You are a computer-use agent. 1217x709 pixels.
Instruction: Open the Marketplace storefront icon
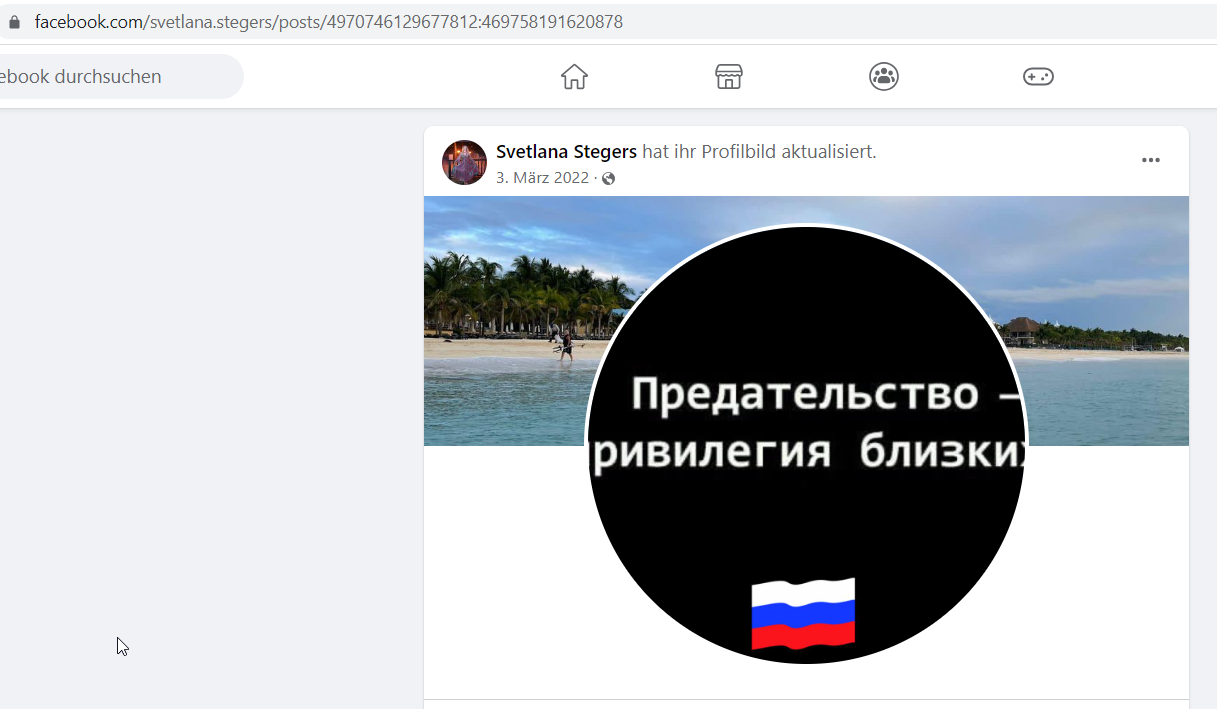click(x=729, y=77)
